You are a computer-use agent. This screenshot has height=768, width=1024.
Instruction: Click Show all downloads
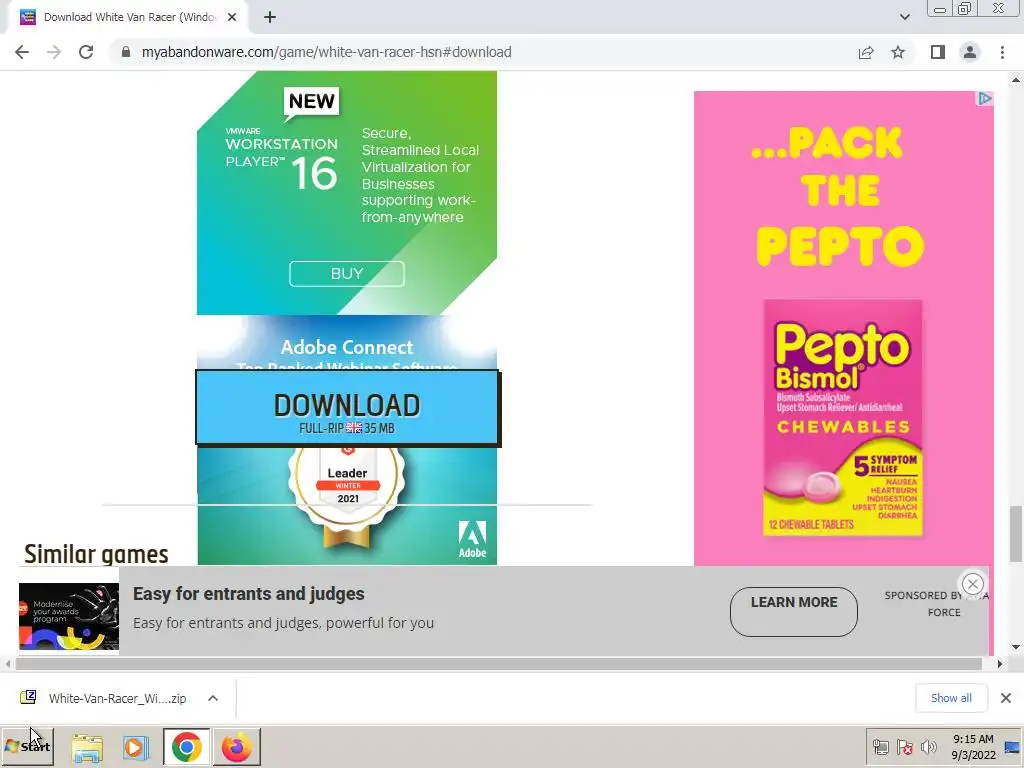tap(951, 698)
